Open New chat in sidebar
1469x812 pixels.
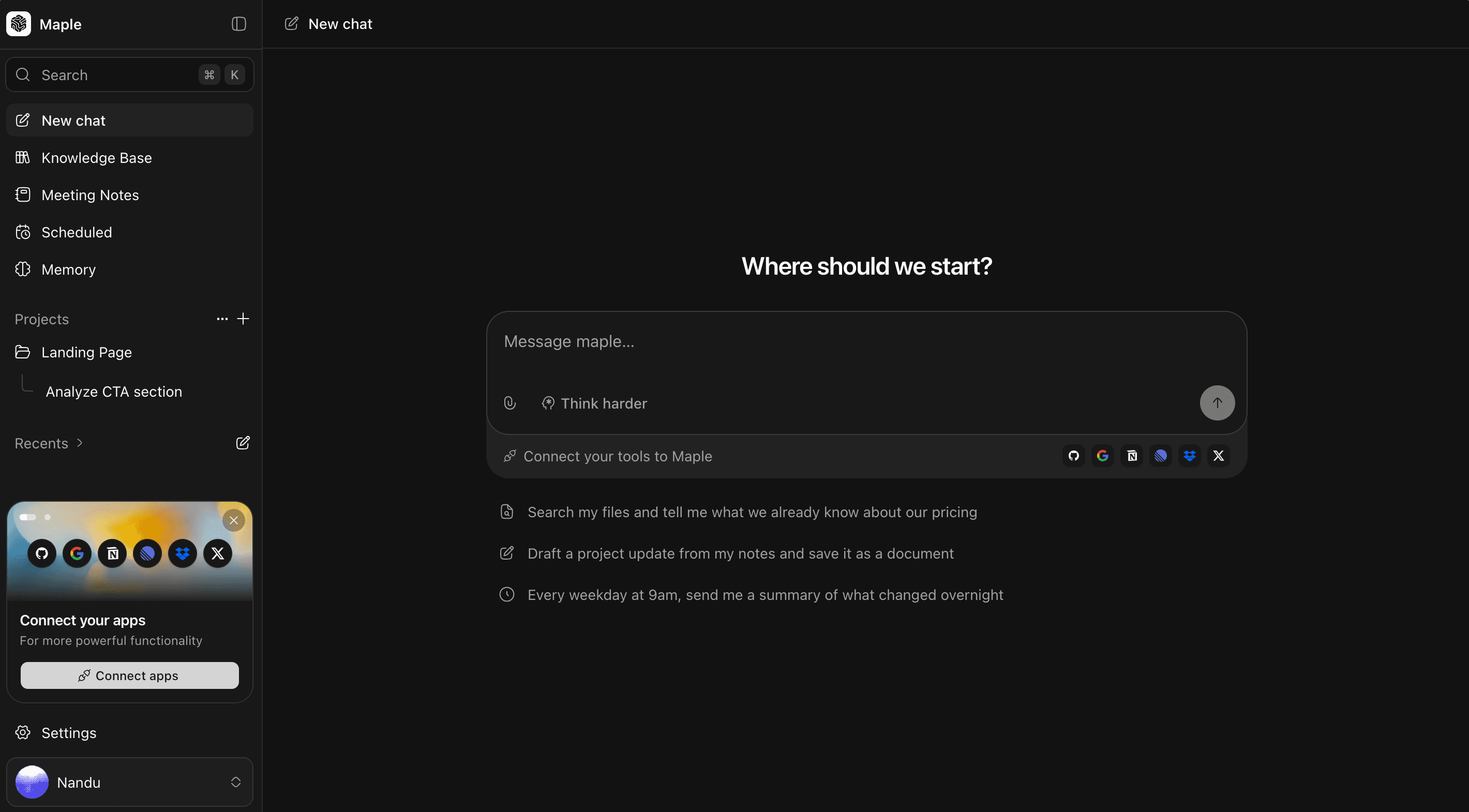[129, 121]
